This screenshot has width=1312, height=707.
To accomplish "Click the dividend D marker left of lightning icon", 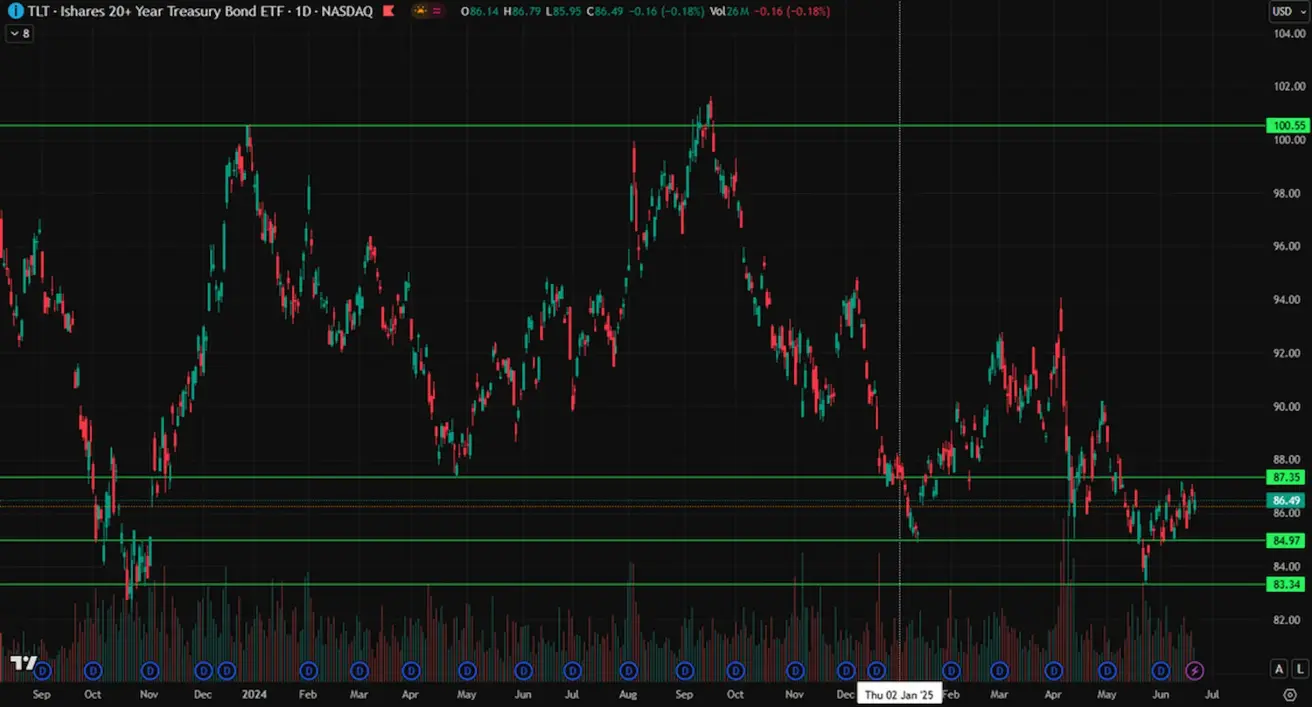I will [x=1161, y=670].
